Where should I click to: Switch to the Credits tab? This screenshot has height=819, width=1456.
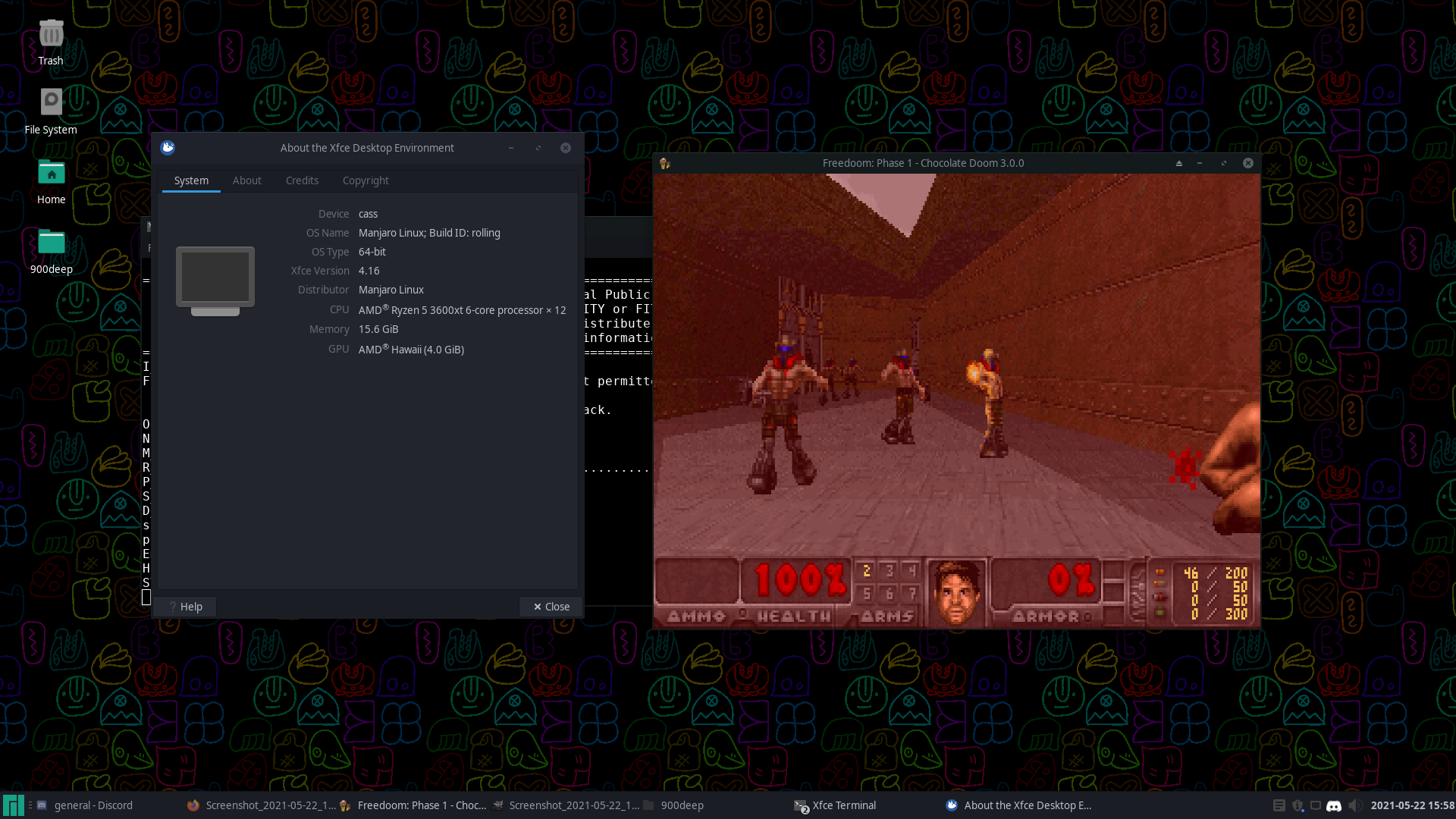pyautogui.click(x=302, y=180)
